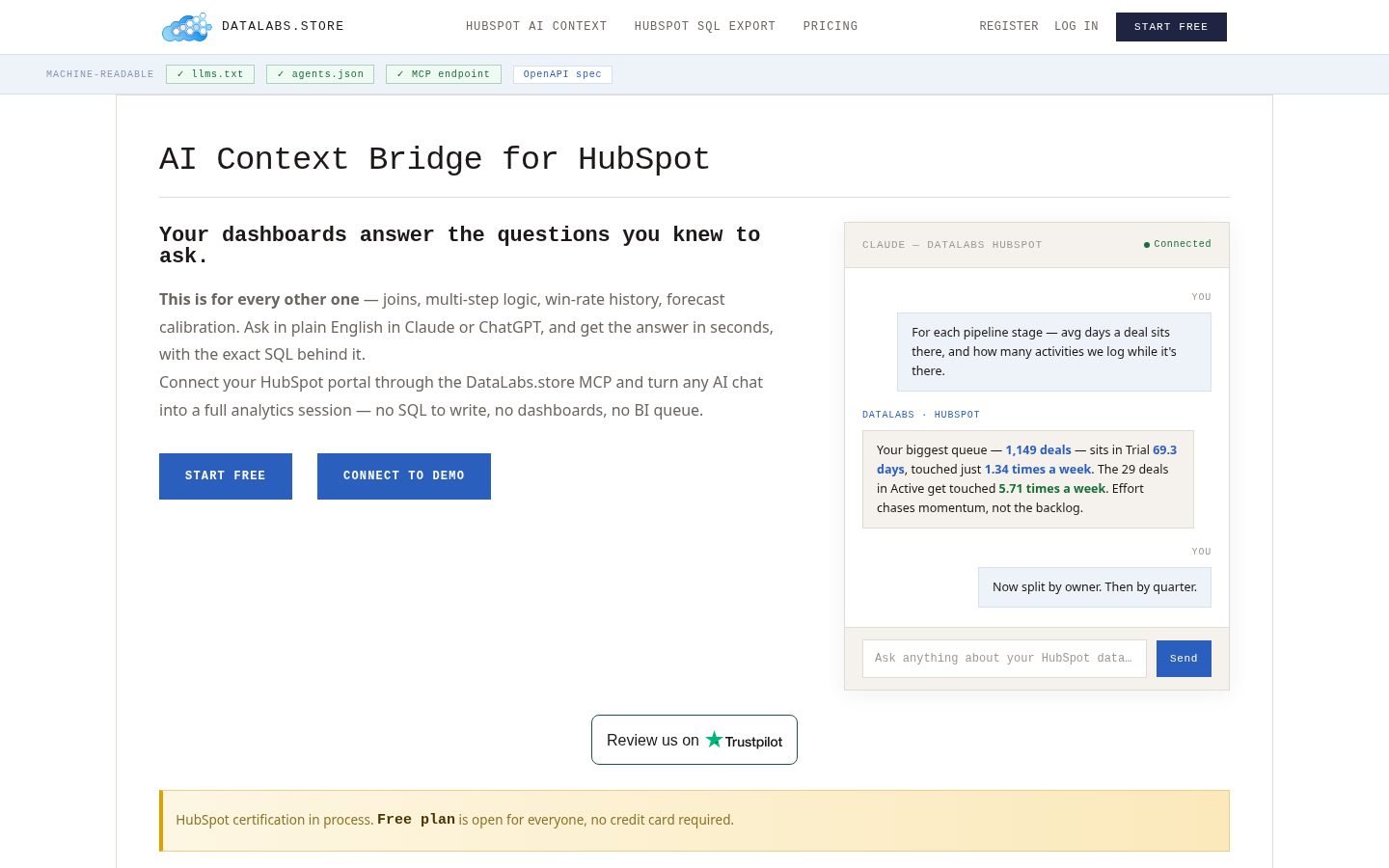Click the Review us on Trustpilot button
Screen dimensions: 1389x868
[x=694, y=740]
